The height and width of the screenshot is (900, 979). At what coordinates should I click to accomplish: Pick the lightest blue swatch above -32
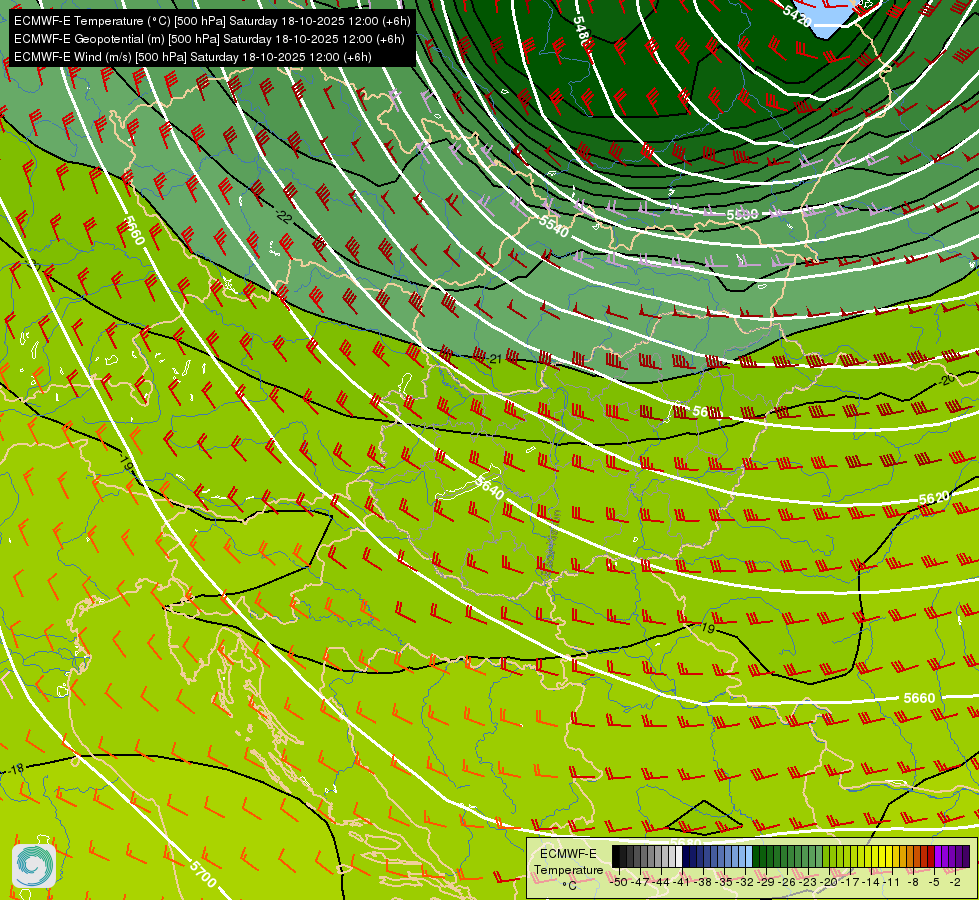tap(749, 856)
